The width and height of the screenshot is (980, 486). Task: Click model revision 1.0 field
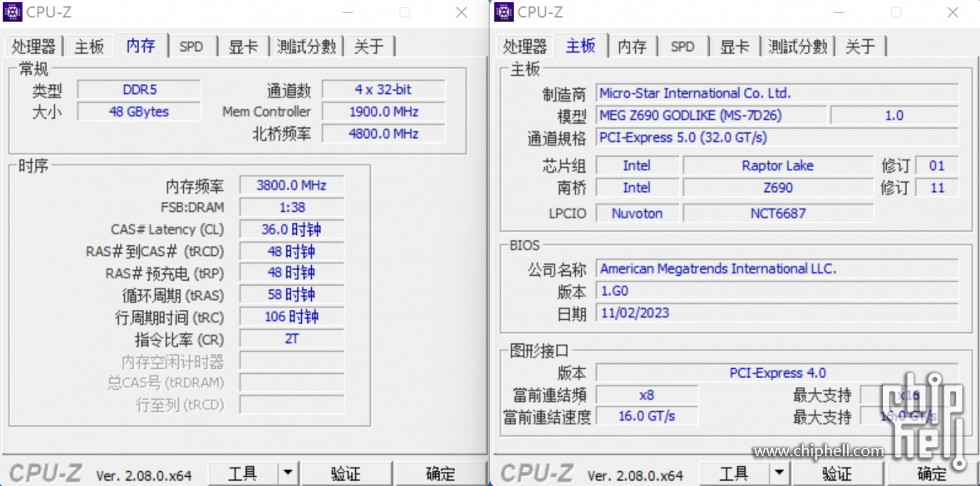894,116
